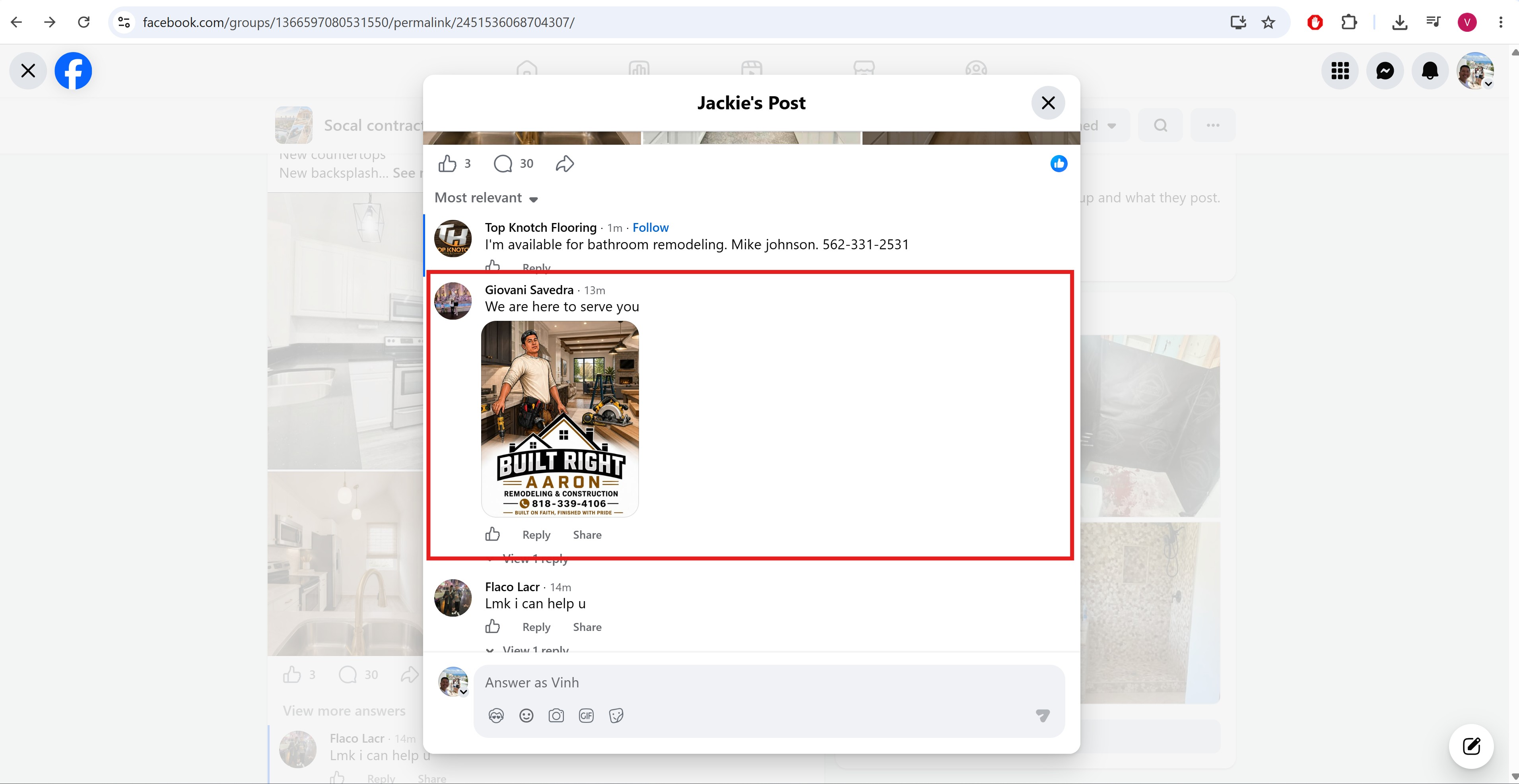Click the Answer as Vinh field
Image resolution: width=1519 pixels, height=784 pixels.
pos(768,683)
